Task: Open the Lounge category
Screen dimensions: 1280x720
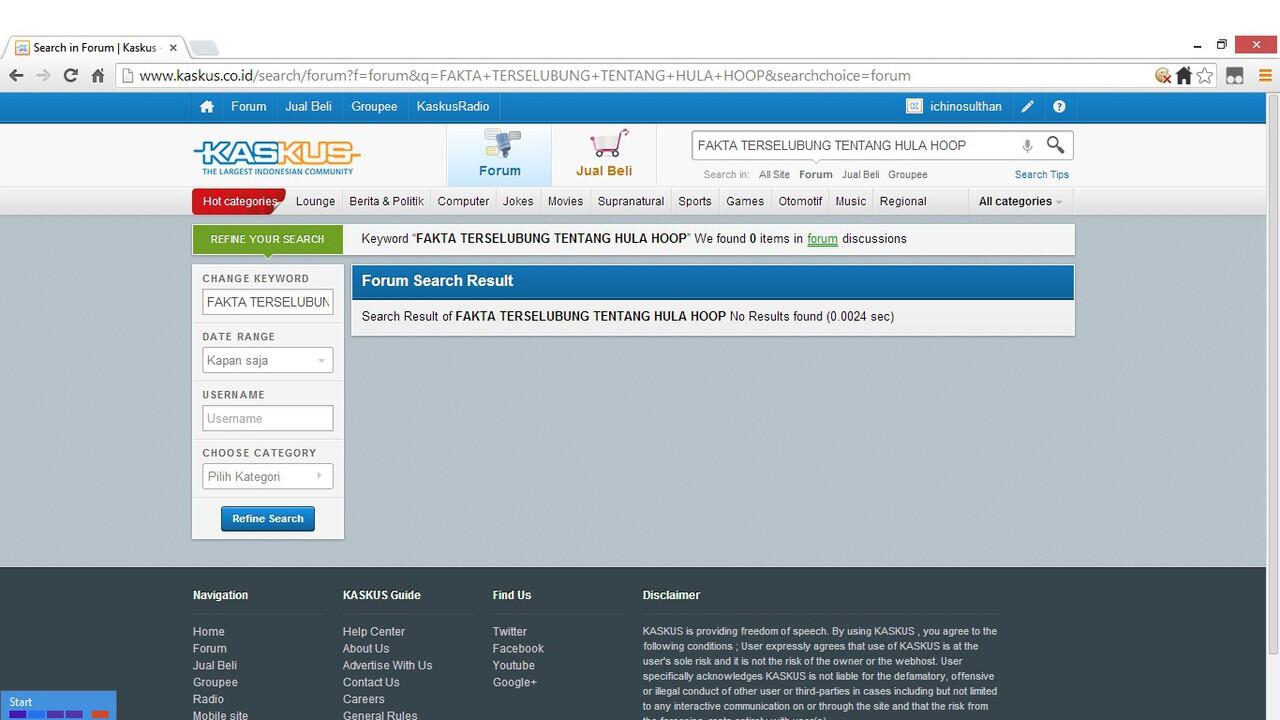Action: pyautogui.click(x=315, y=201)
